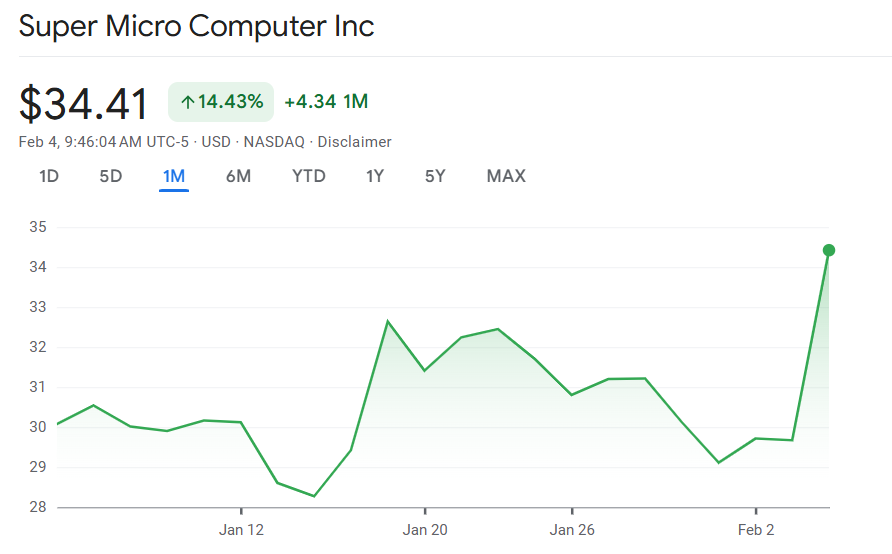Click the Jan 20 date label
892x554 pixels.
pyautogui.click(x=425, y=530)
